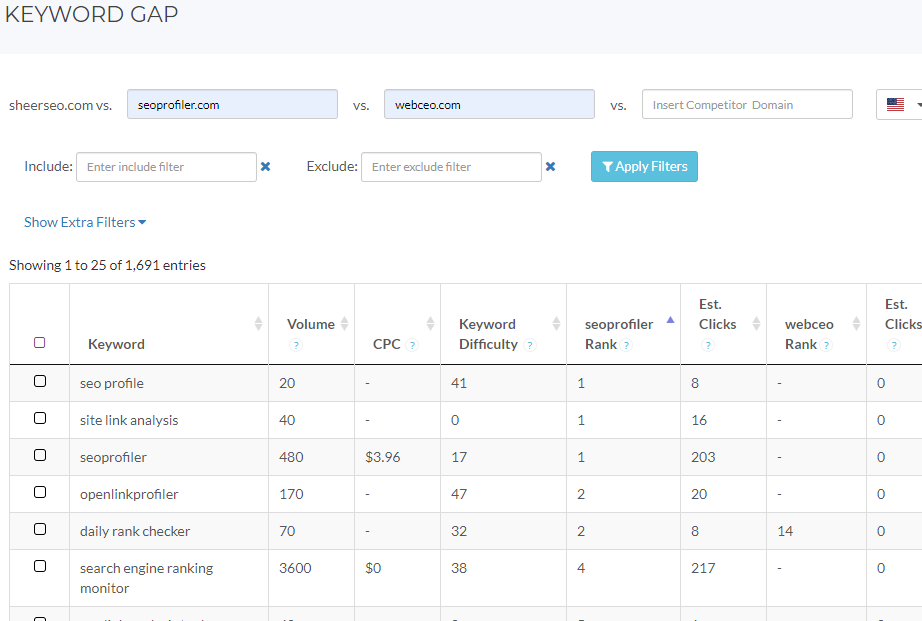The height and width of the screenshot is (621, 922).
Task: Click the keyword difficulty value '47'
Action: 459,495
